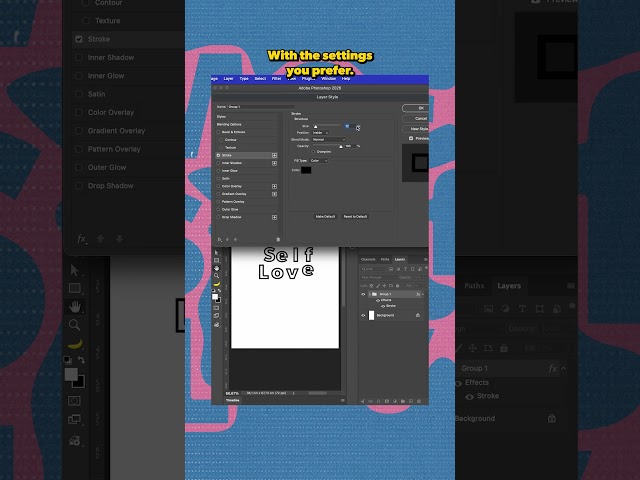Enable the Inner Glow checkbox
The image size is (640, 480).
(x=218, y=171)
